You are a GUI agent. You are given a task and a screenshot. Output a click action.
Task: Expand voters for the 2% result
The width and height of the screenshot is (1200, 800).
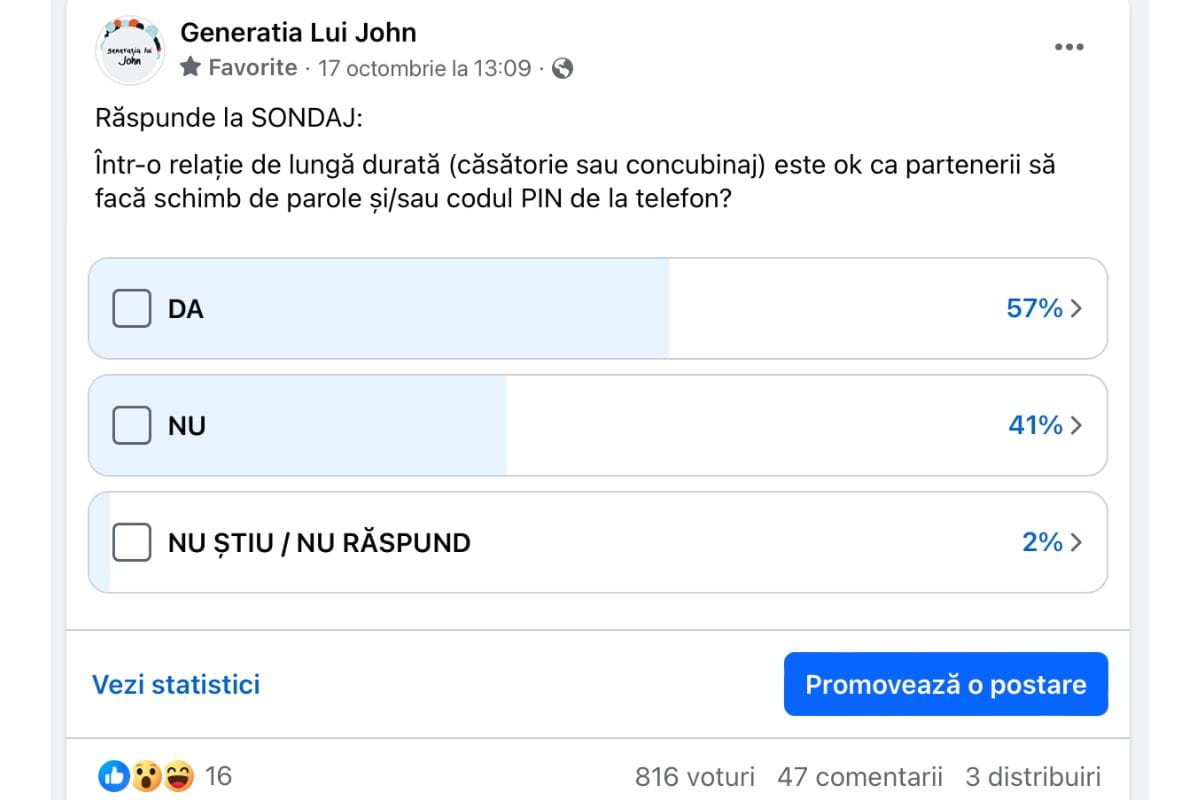pyautogui.click(x=1052, y=542)
